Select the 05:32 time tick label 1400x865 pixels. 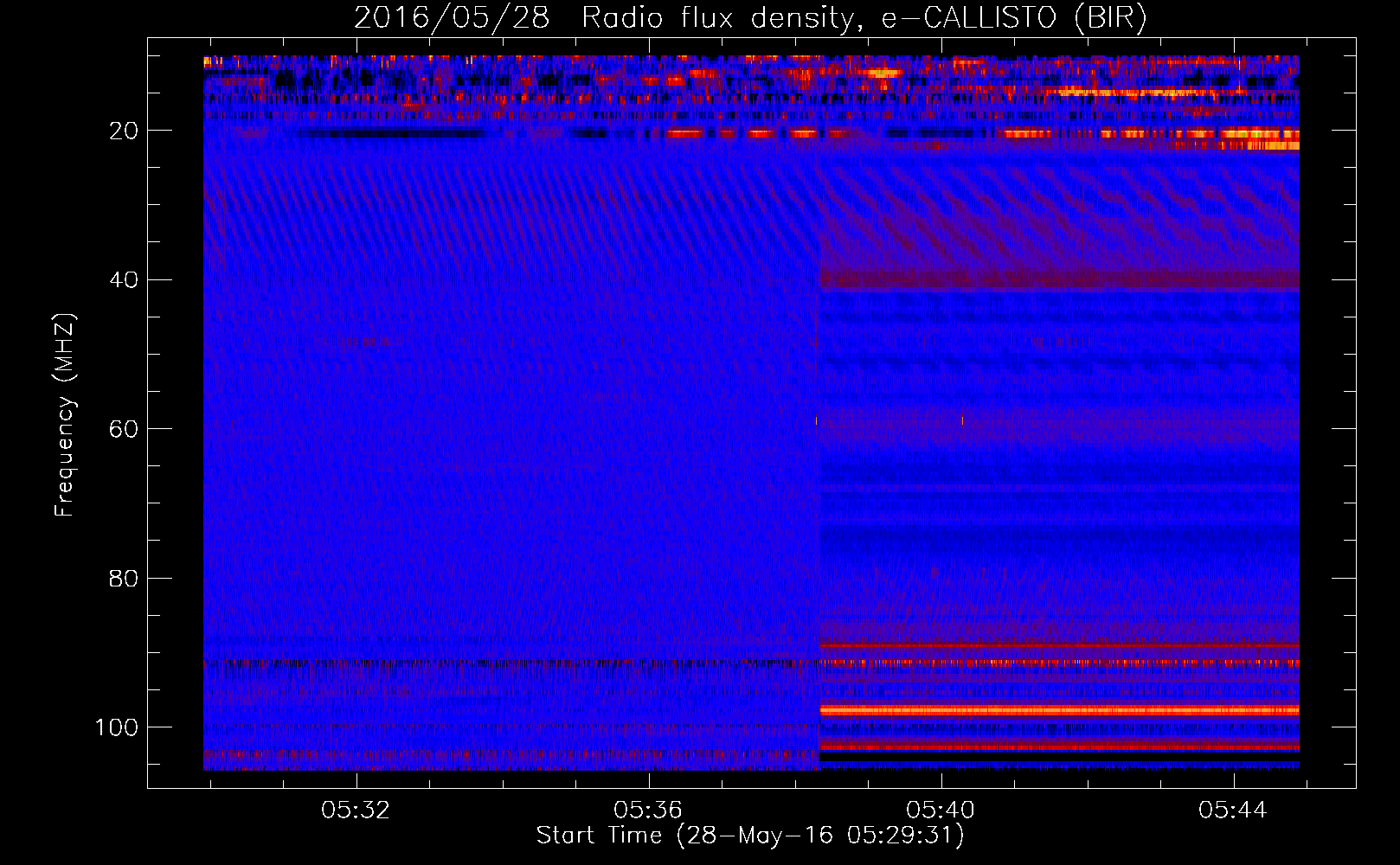356,811
